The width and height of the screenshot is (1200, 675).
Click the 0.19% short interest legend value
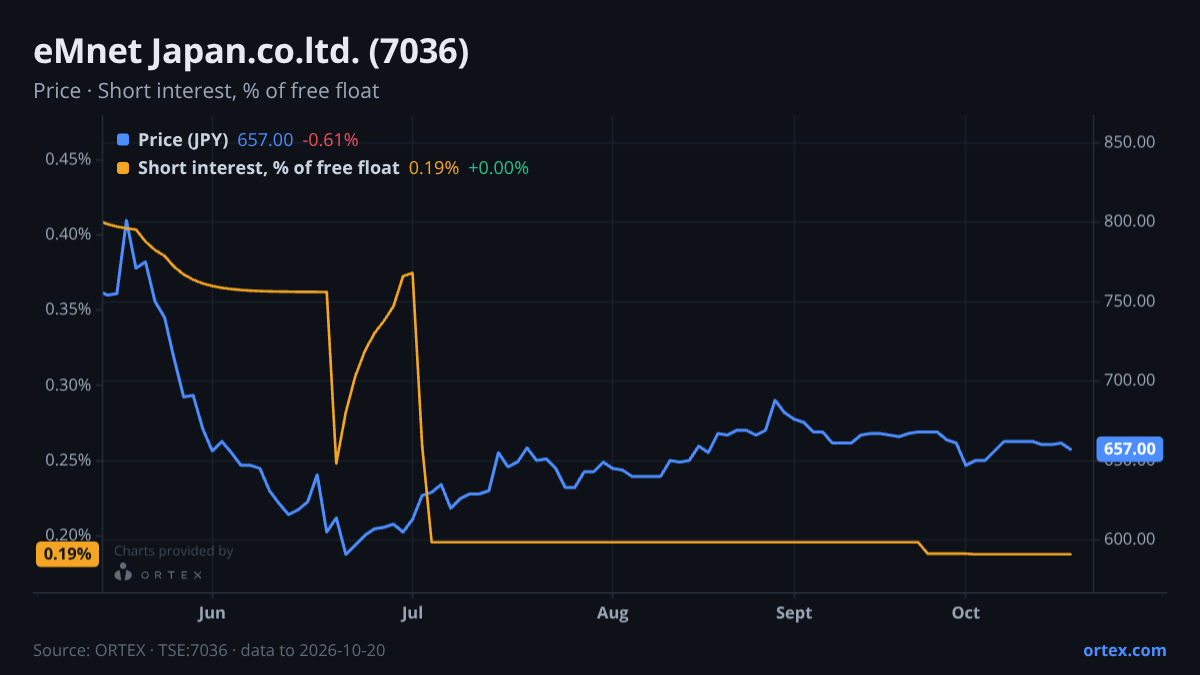tap(434, 168)
